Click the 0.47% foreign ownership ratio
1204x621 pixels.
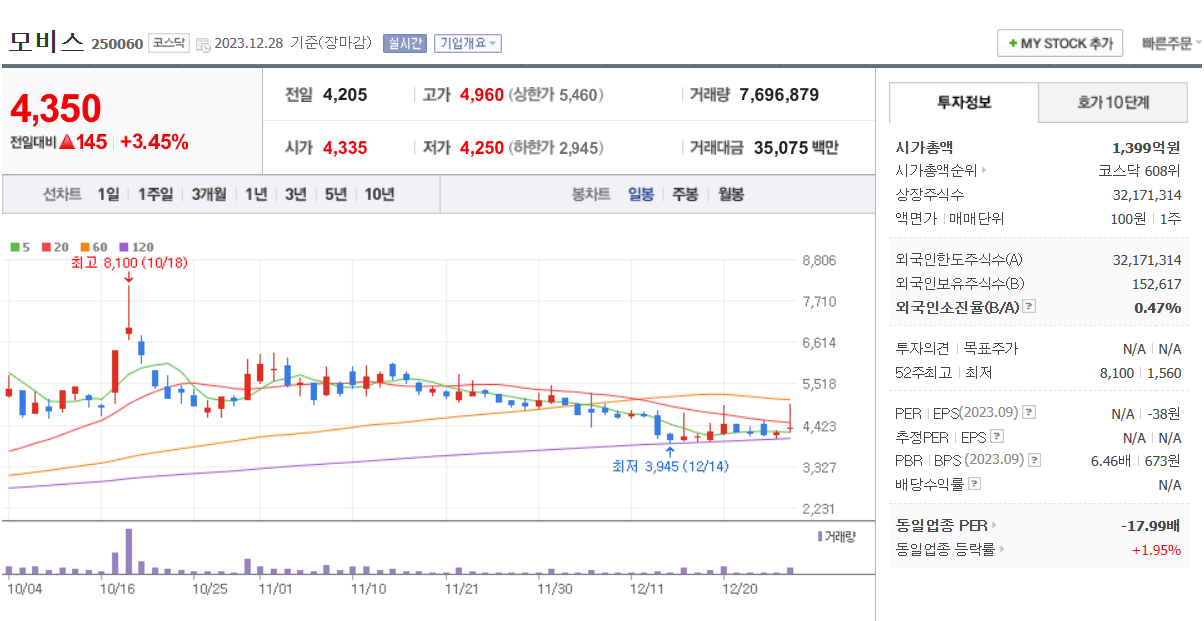tap(1158, 307)
